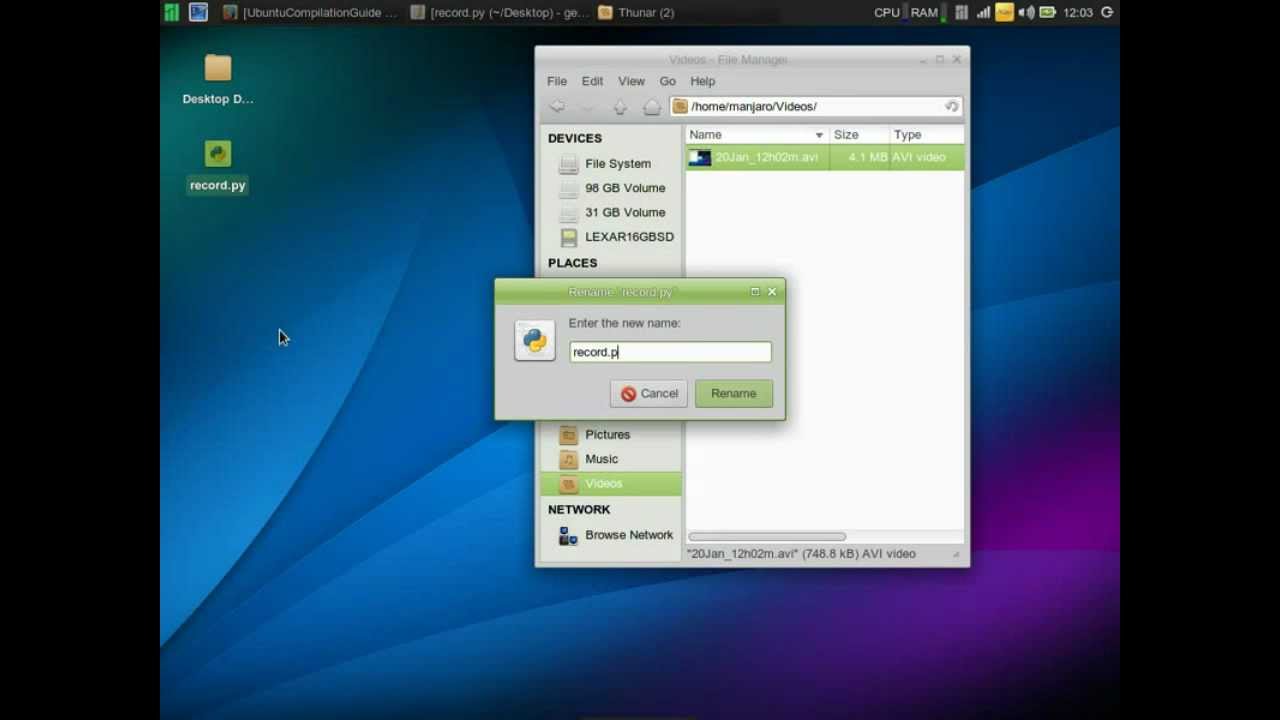The width and height of the screenshot is (1280, 720).
Task: Click the AVI file thumbnail icon
Action: tap(700, 157)
